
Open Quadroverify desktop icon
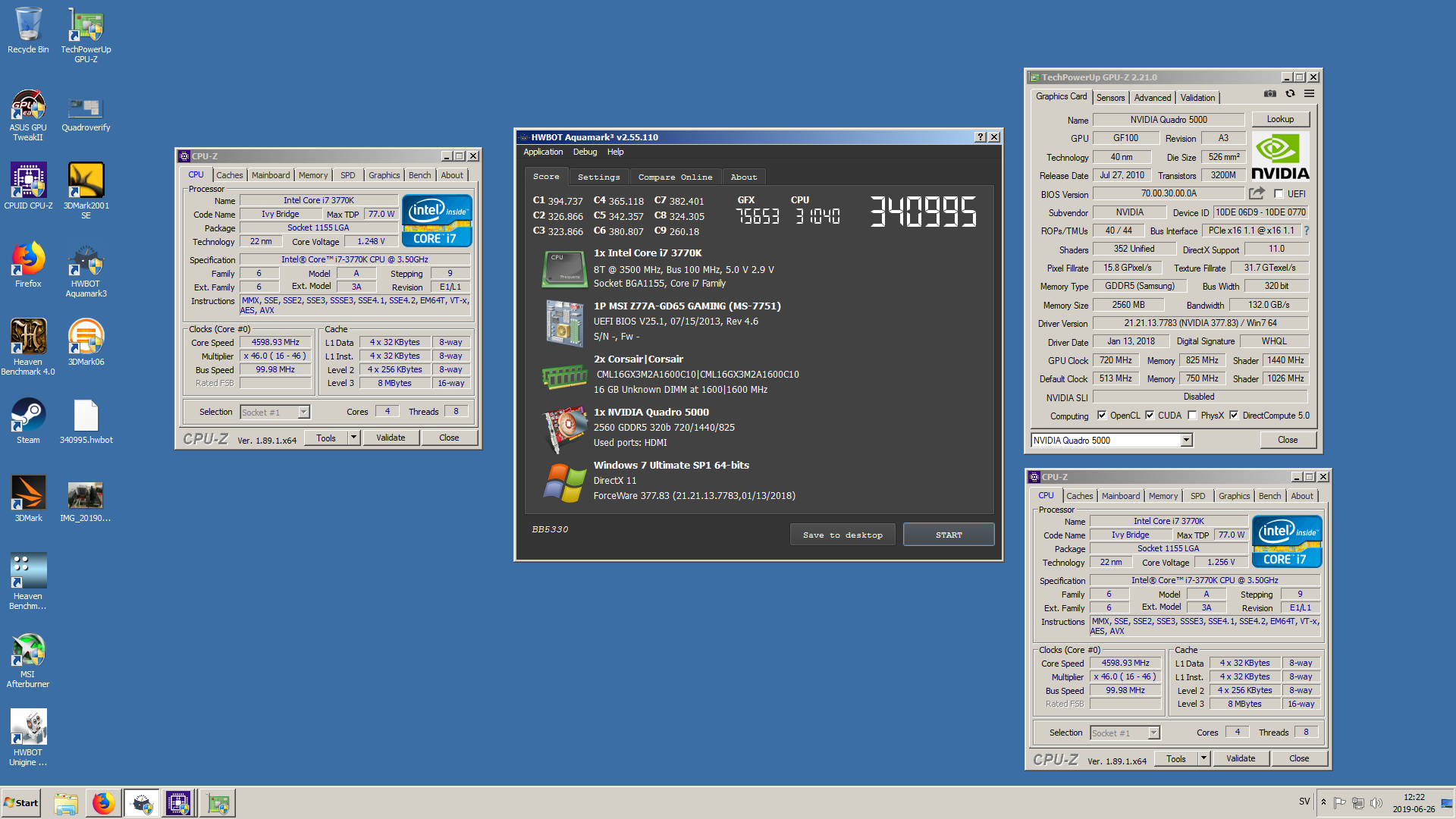coord(86,112)
